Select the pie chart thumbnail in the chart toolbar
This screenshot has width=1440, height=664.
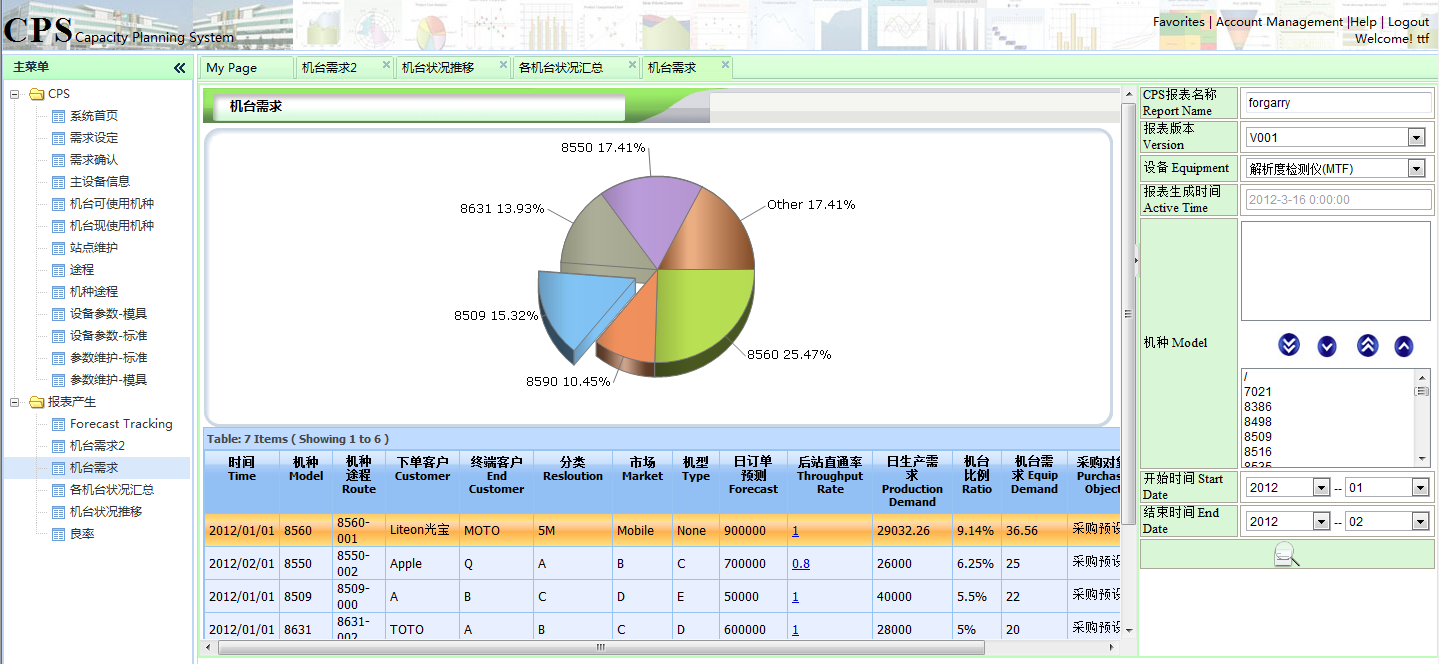[x=429, y=26]
